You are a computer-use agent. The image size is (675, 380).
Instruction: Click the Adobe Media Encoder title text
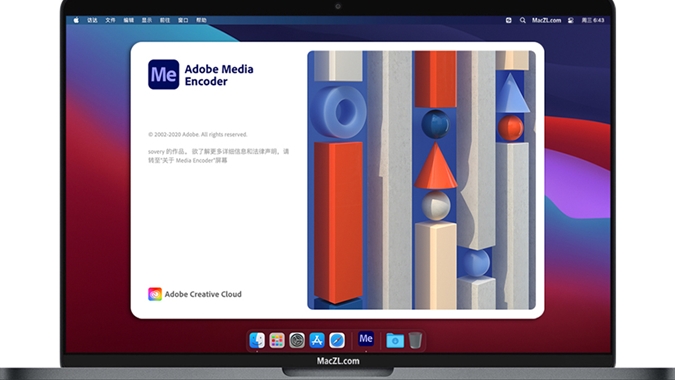coord(219,75)
